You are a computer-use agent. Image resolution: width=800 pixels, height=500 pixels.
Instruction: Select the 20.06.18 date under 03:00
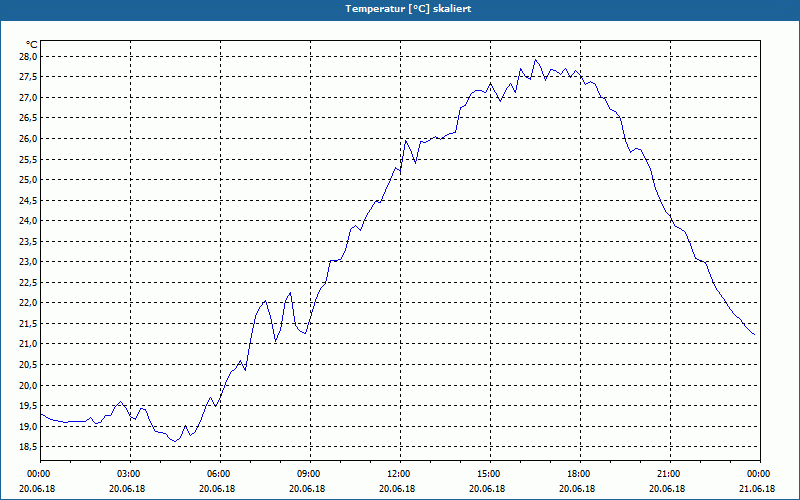pyautogui.click(x=128, y=489)
